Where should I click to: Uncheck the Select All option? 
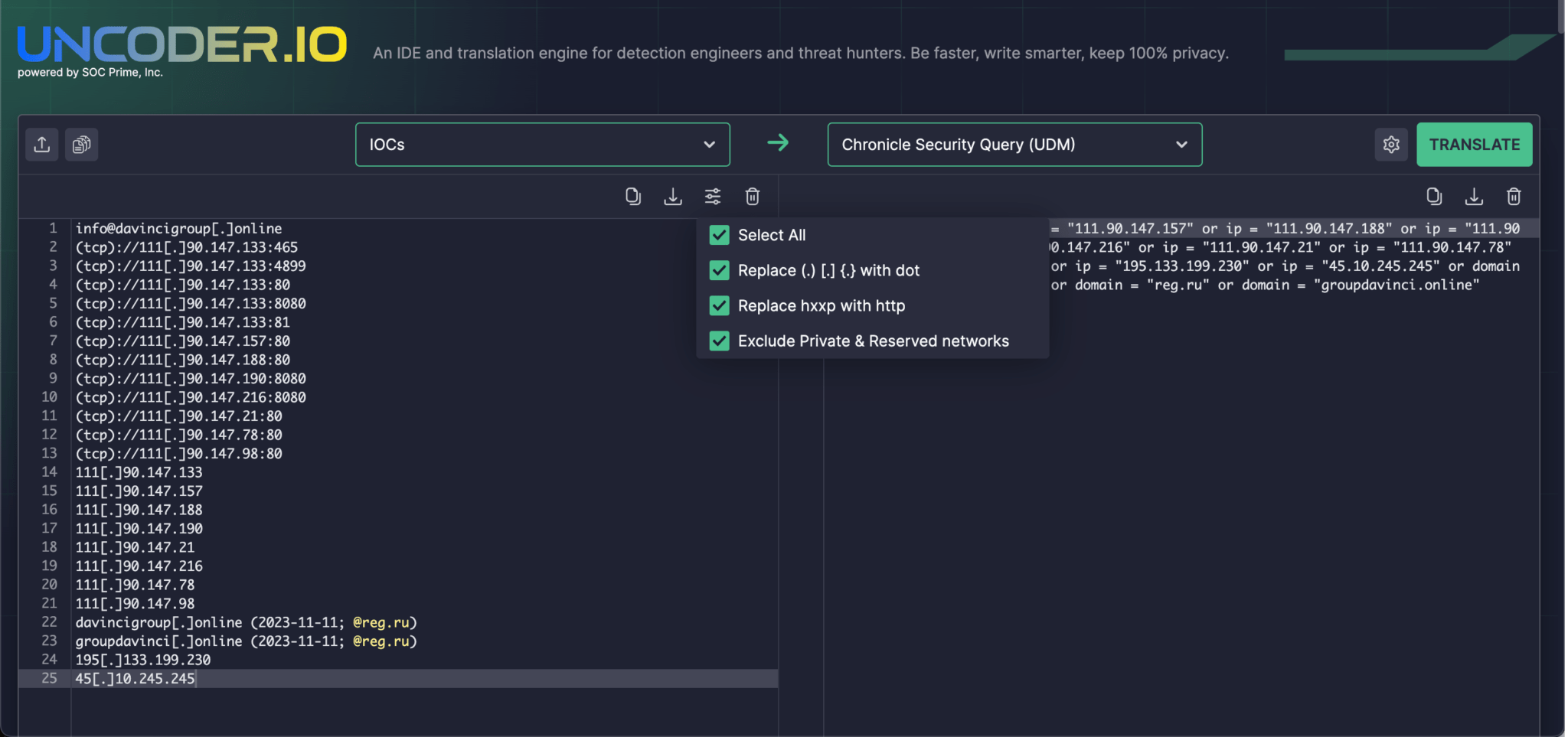[x=718, y=235]
